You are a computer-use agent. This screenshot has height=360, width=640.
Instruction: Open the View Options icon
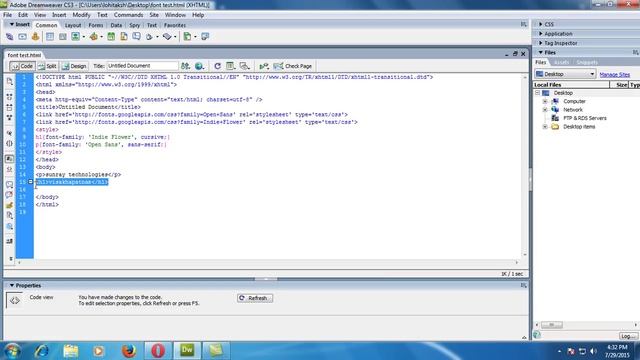click(x=231, y=66)
